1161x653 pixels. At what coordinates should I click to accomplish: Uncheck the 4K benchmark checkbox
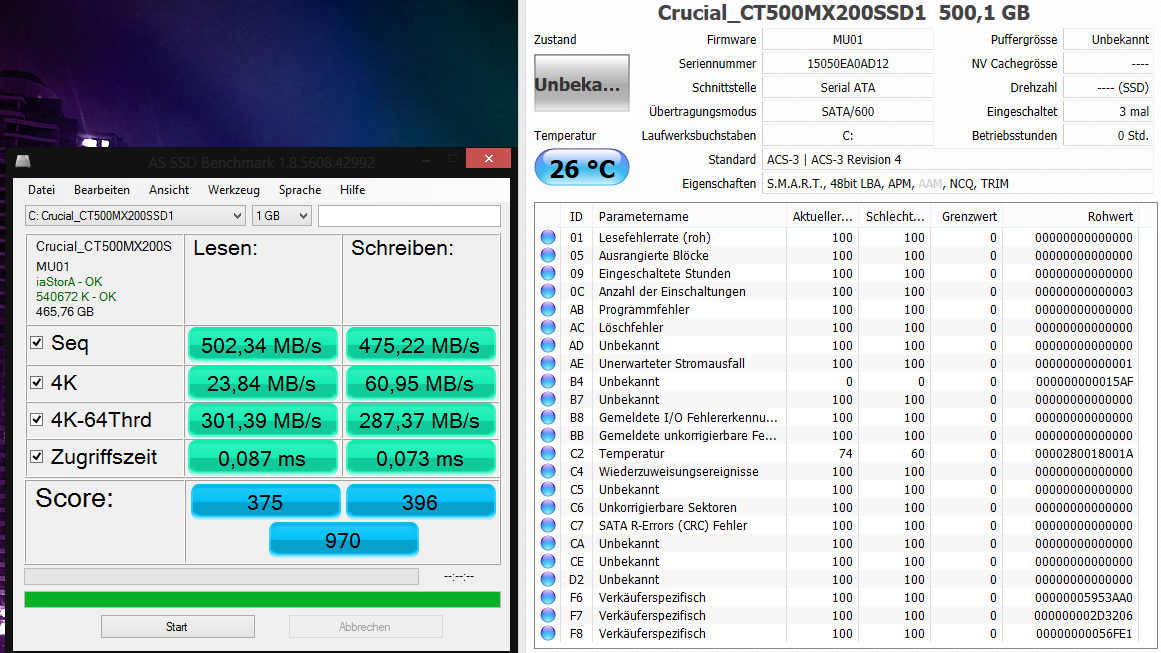pos(36,382)
